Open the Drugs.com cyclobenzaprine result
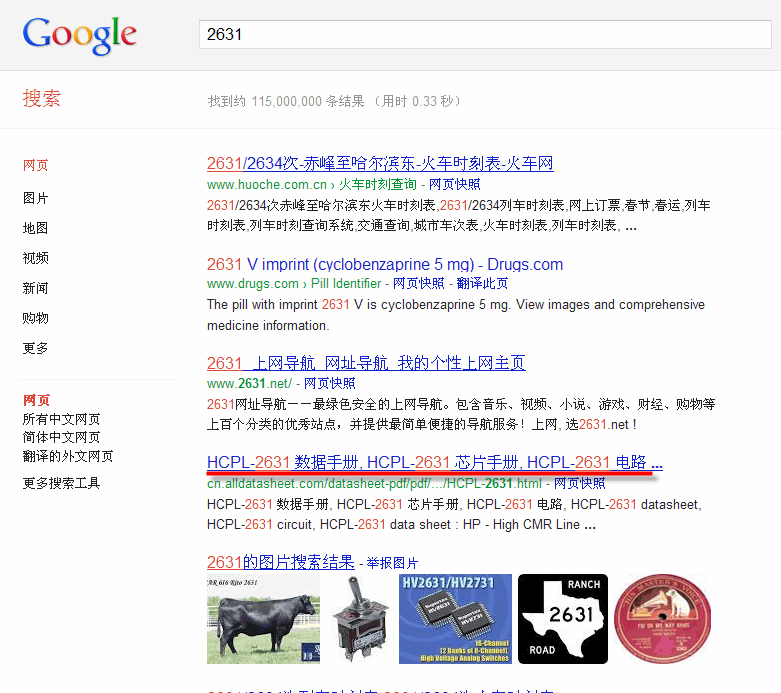Screen dimensions: 781x693 click(385, 264)
